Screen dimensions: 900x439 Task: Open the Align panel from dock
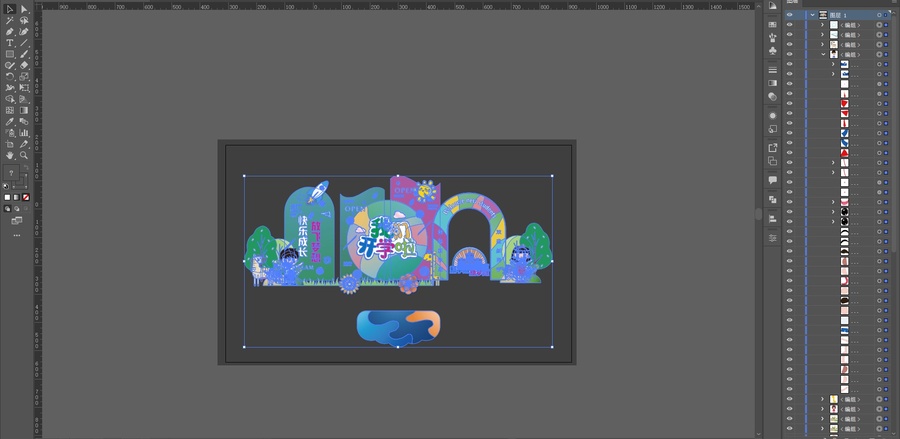pos(773,219)
